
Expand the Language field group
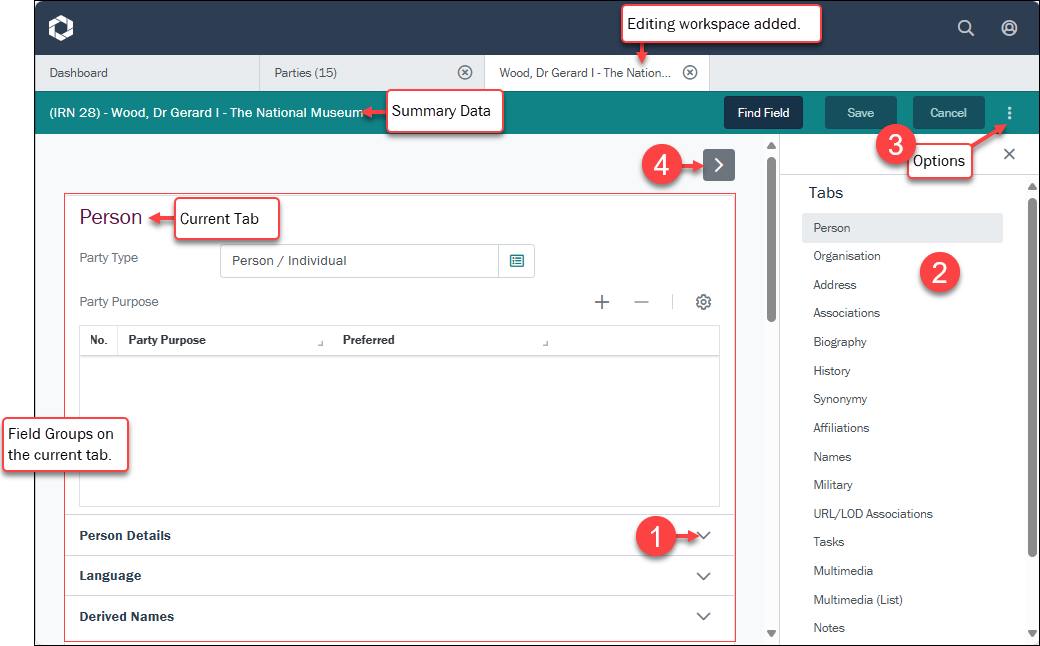tap(704, 576)
